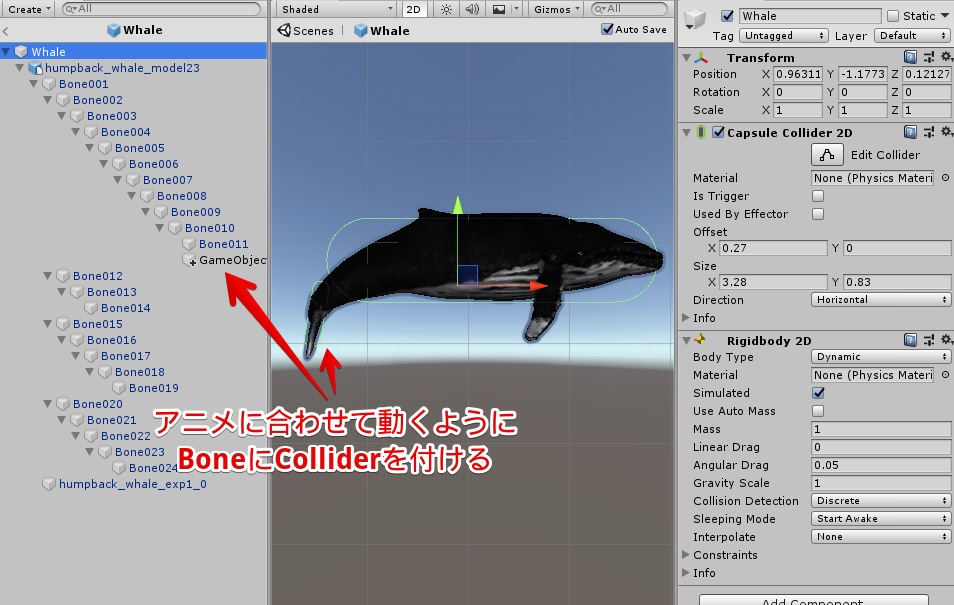The width and height of the screenshot is (954, 605).
Task: Click the Rigidbody 2D preset icon
Action: [928, 339]
